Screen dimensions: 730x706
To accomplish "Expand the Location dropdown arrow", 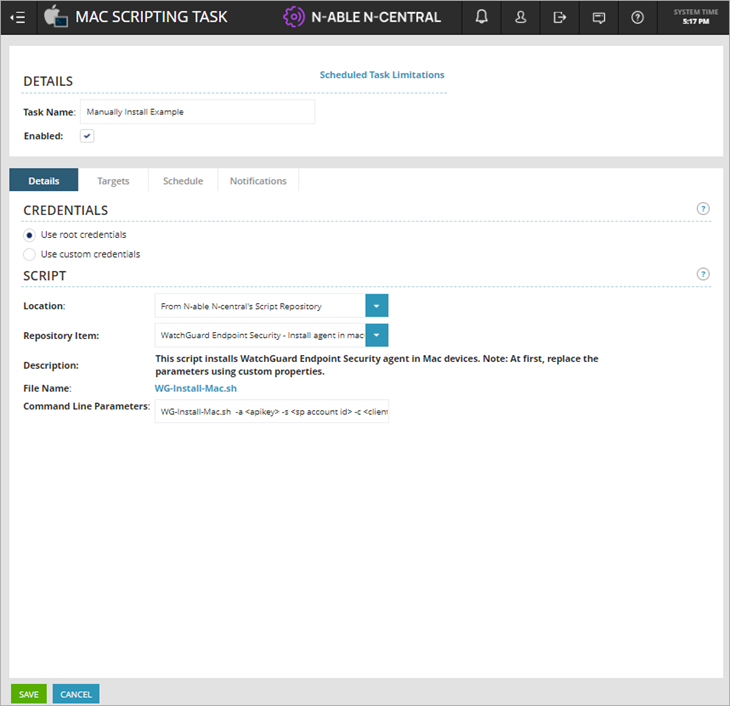I will [376, 306].
